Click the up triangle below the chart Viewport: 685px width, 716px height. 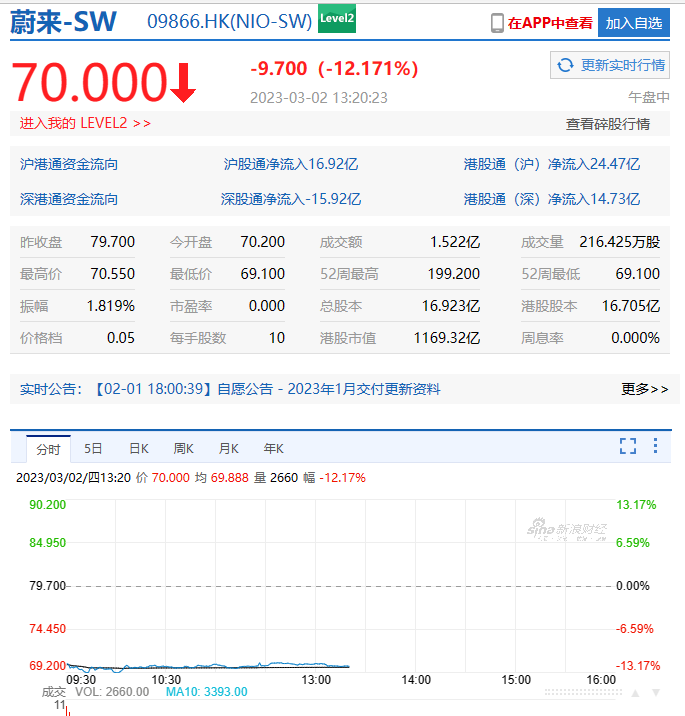click(x=635, y=693)
